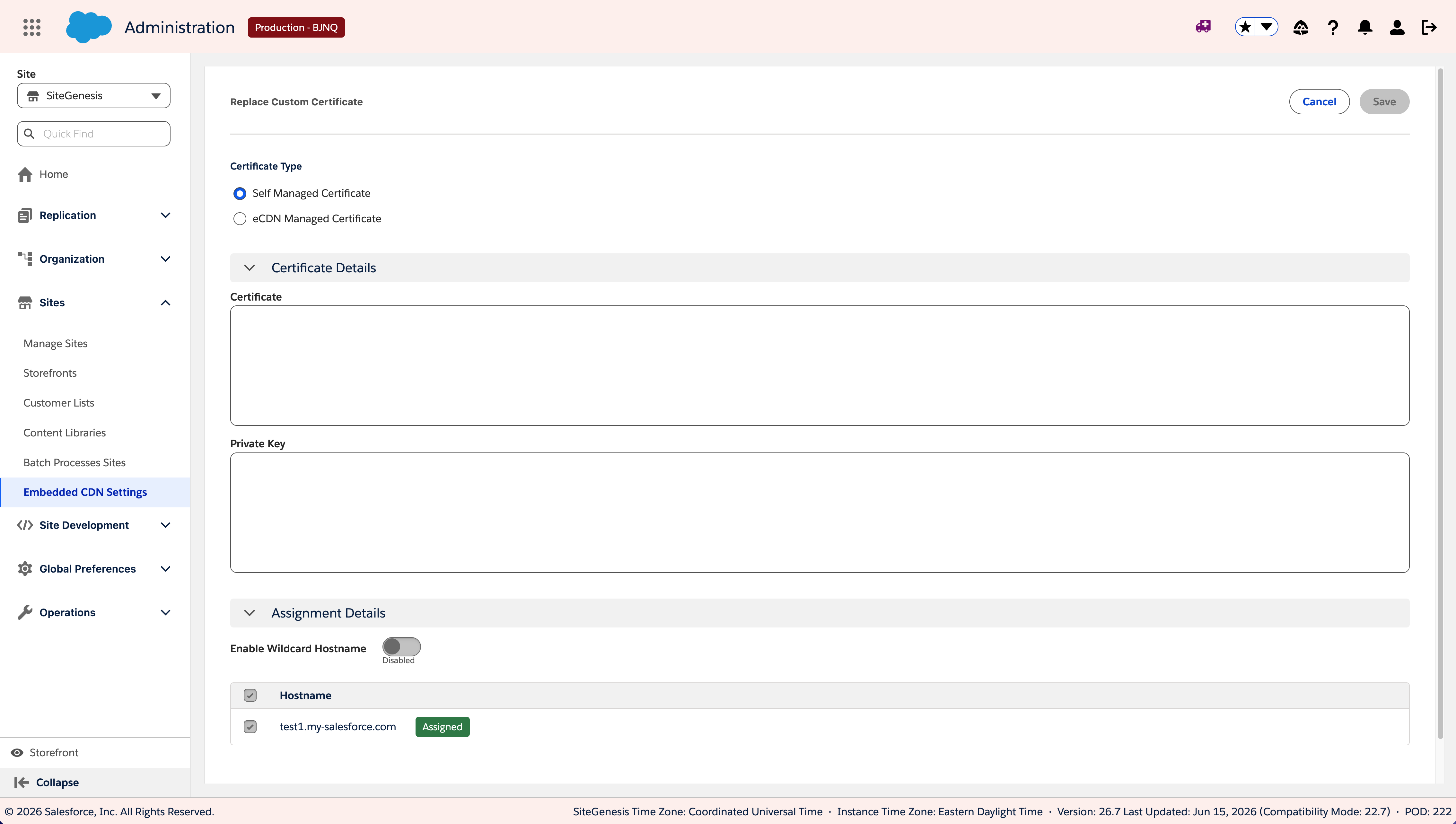Viewport: 1456px width, 824px height.
Task: Open the Storefront link
Action: click(54, 753)
